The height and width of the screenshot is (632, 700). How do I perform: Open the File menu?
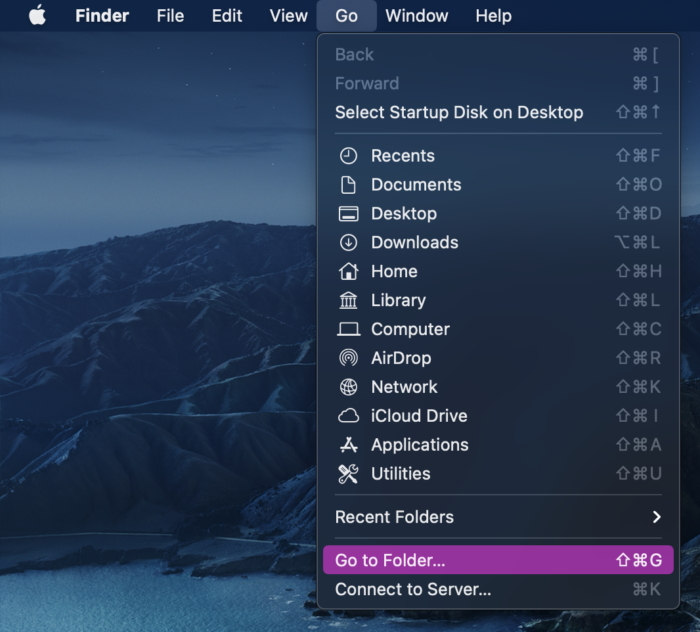coord(170,16)
